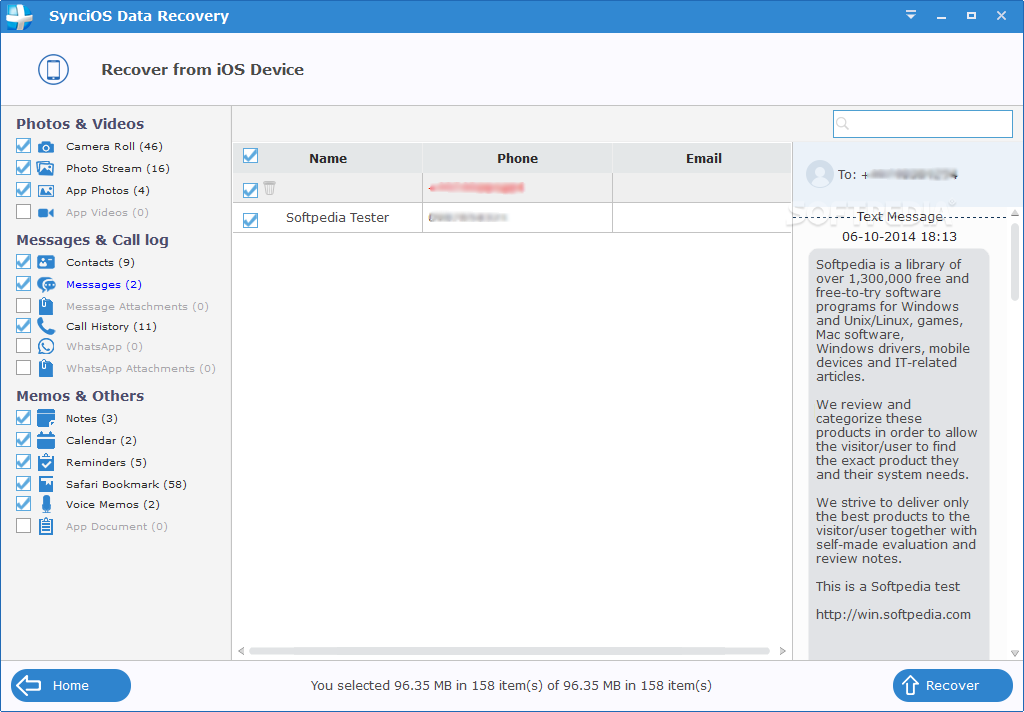Click the contact avatar in message preview
This screenshot has height=712, width=1024.
[820, 174]
